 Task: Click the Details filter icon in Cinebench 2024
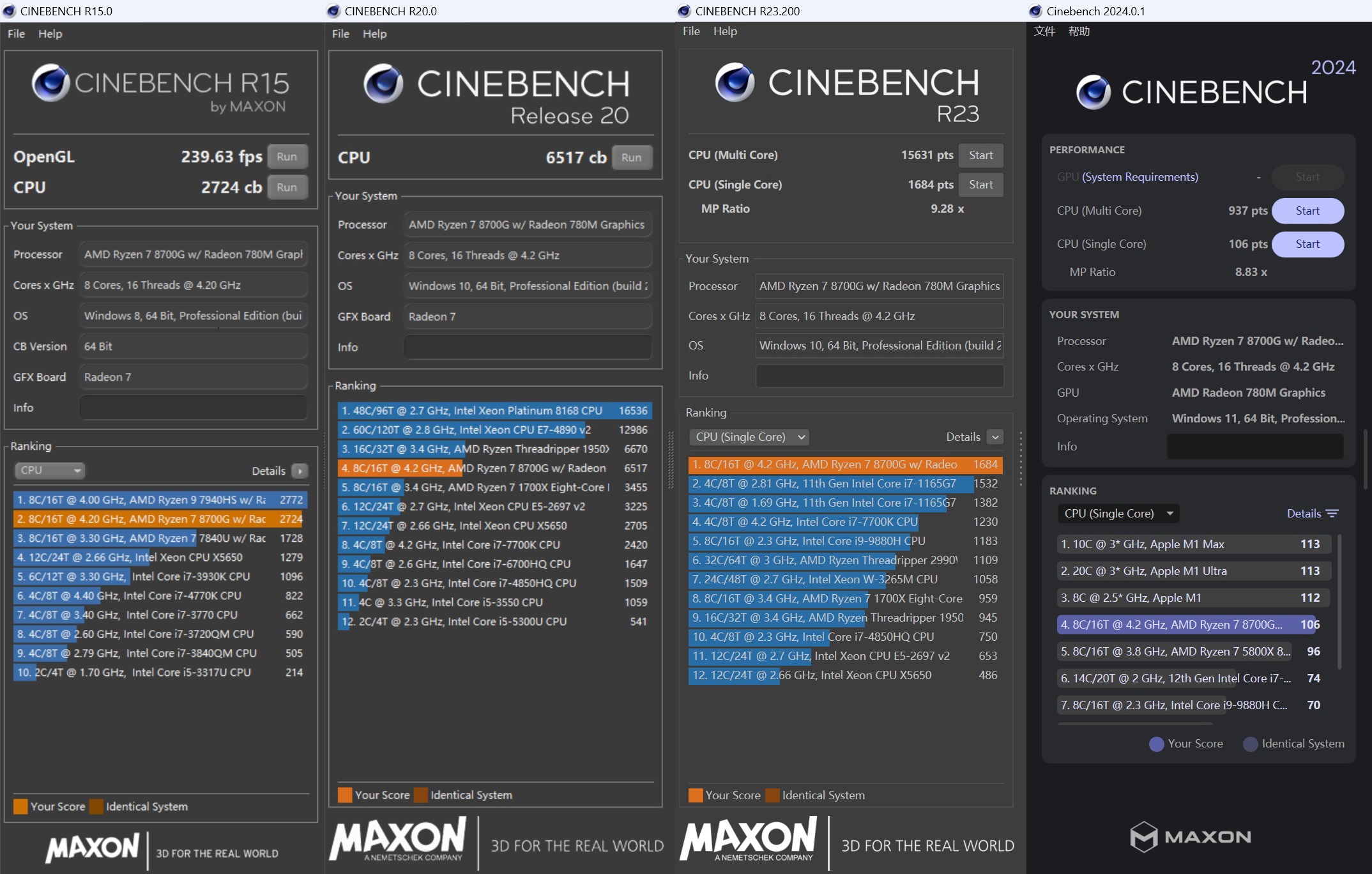coord(1332,514)
